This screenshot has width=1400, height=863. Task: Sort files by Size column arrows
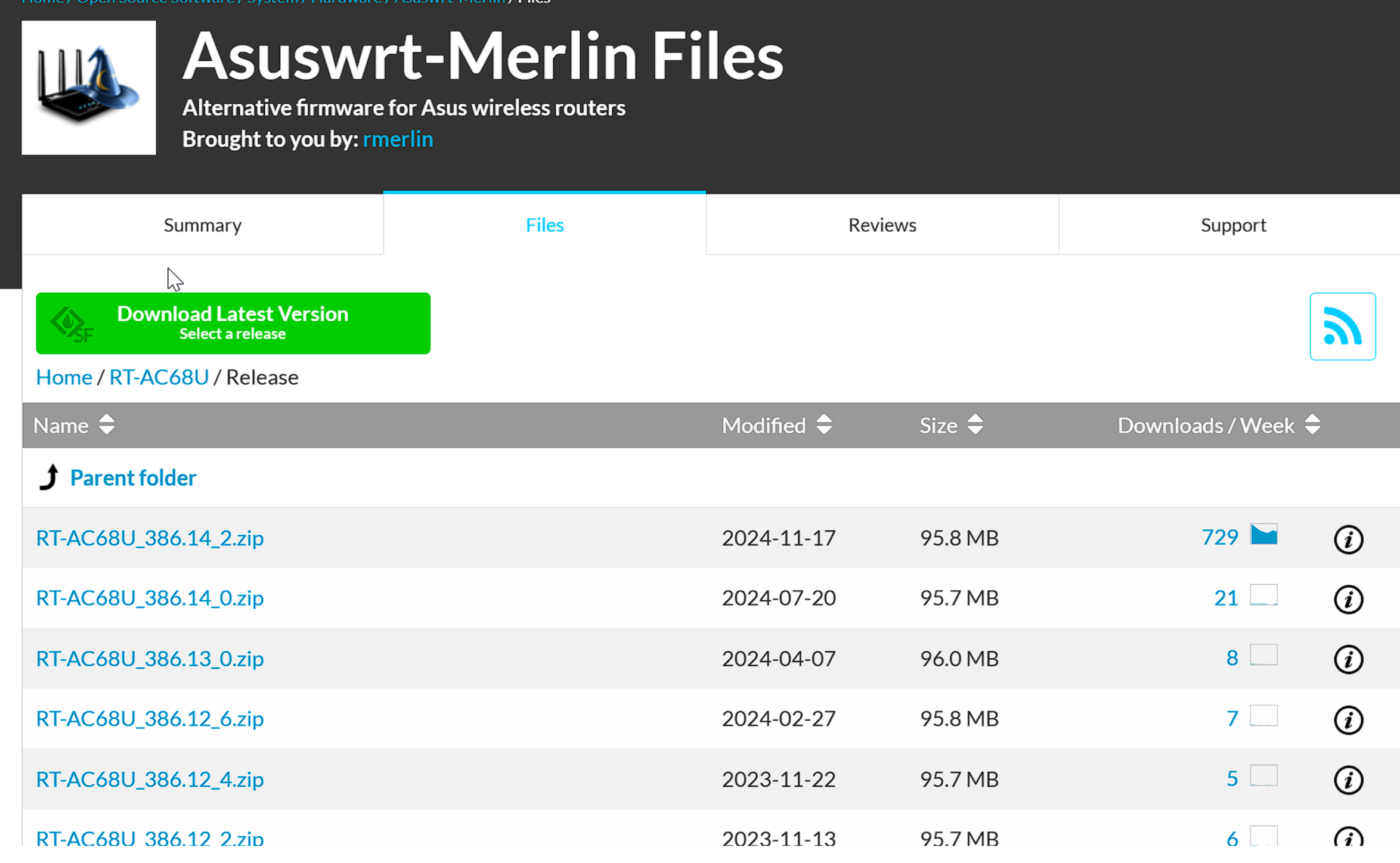(x=975, y=425)
